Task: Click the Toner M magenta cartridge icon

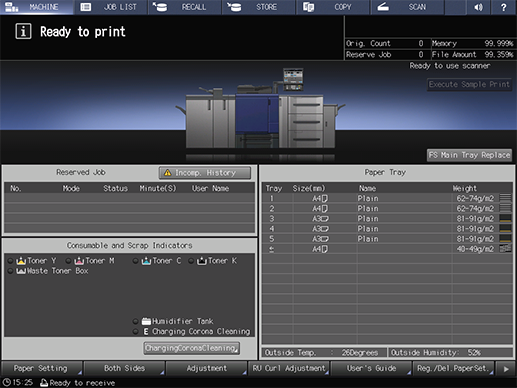Action: click(x=79, y=261)
